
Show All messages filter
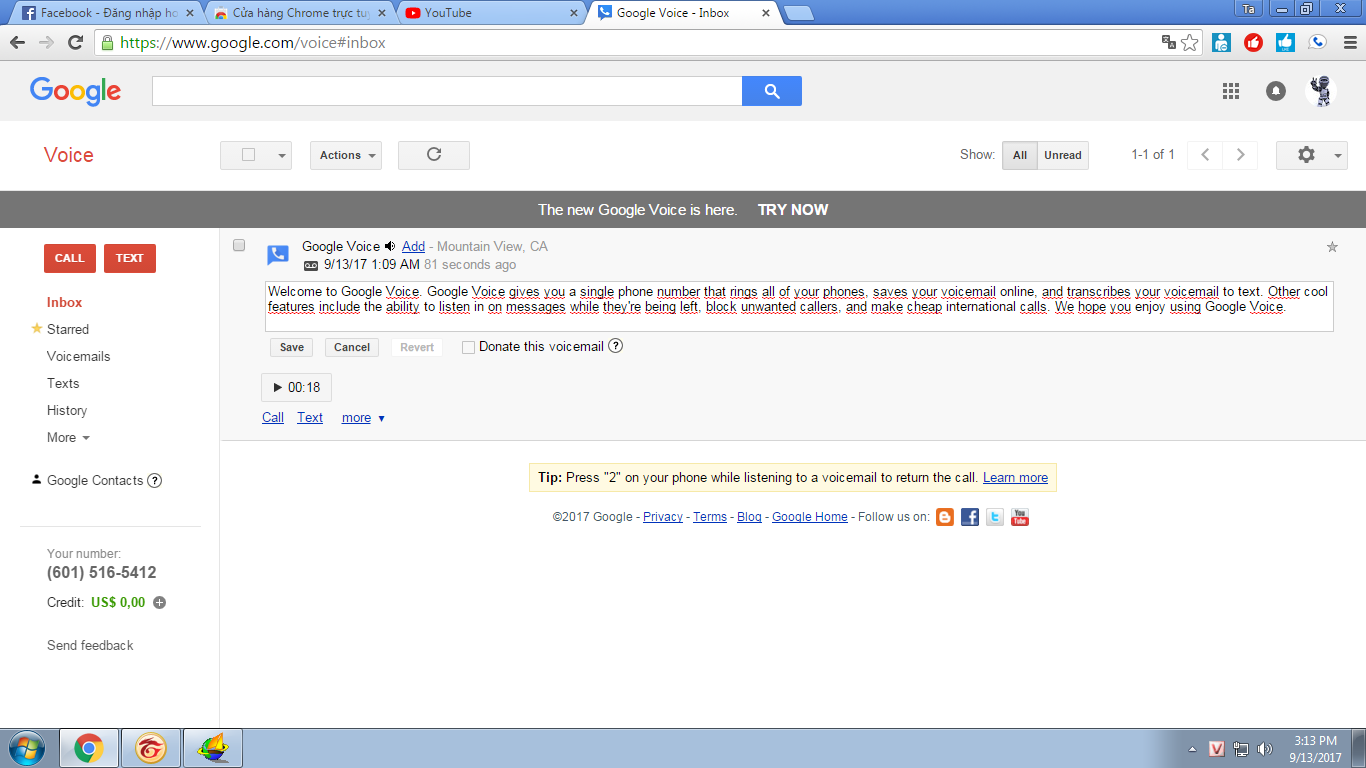tap(1020, 155)
